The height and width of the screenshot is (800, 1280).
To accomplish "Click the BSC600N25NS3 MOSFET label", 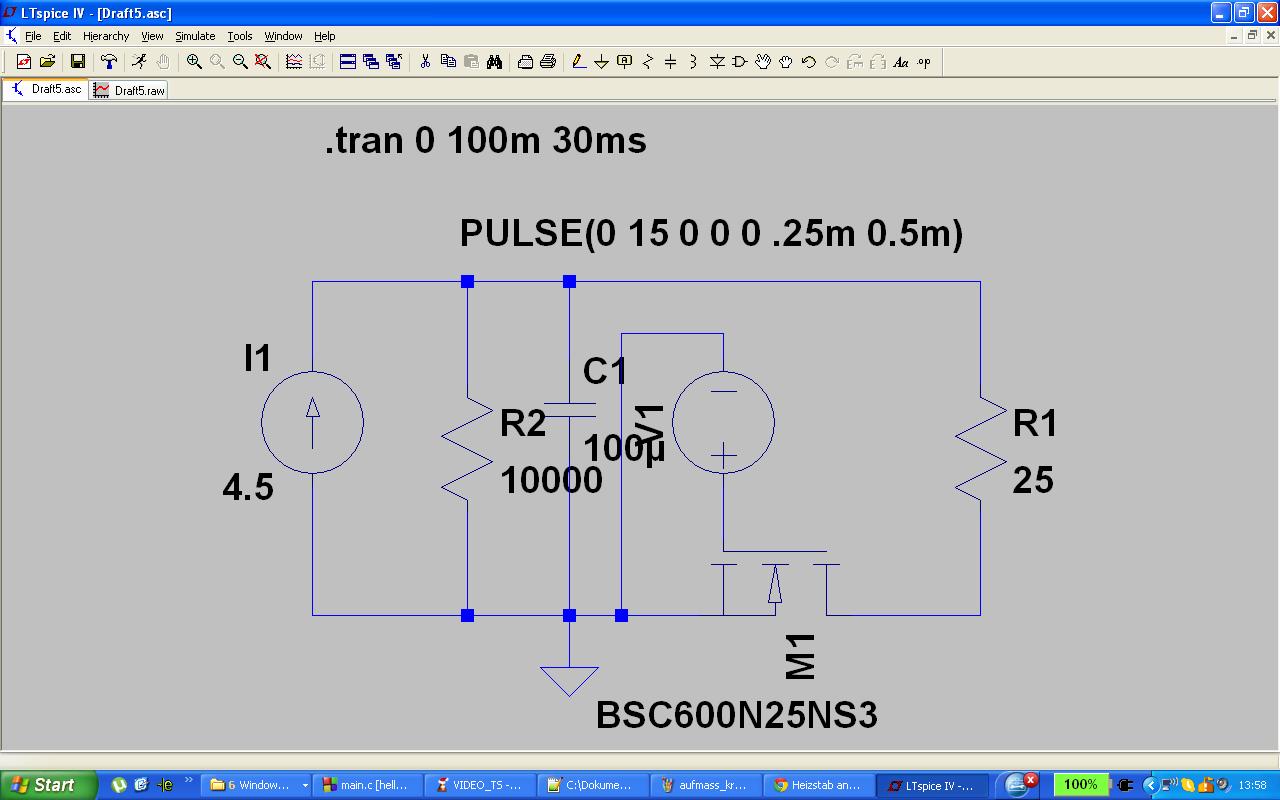I will pyautogui.click(x=737, y=715).
